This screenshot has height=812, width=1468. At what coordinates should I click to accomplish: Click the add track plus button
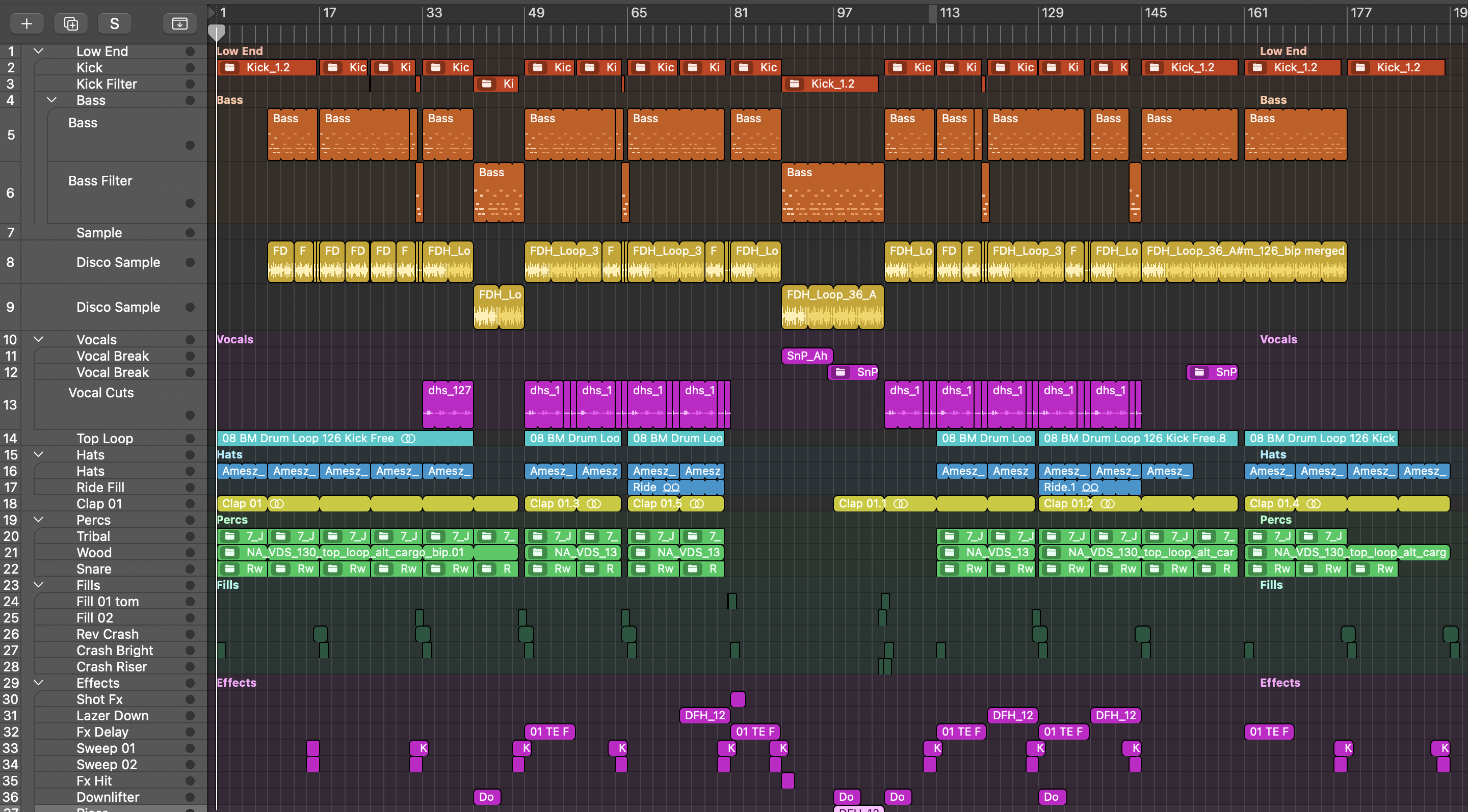pyautogui.click(x=26, y=23)
